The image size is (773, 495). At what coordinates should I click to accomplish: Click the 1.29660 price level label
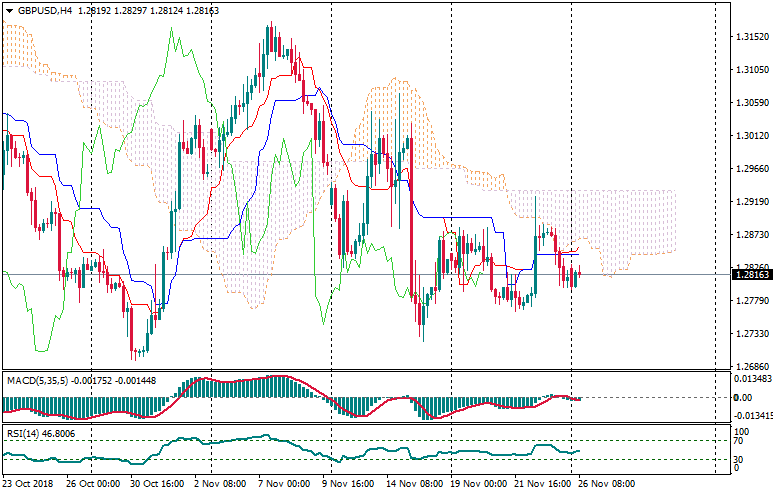point(750,169)
